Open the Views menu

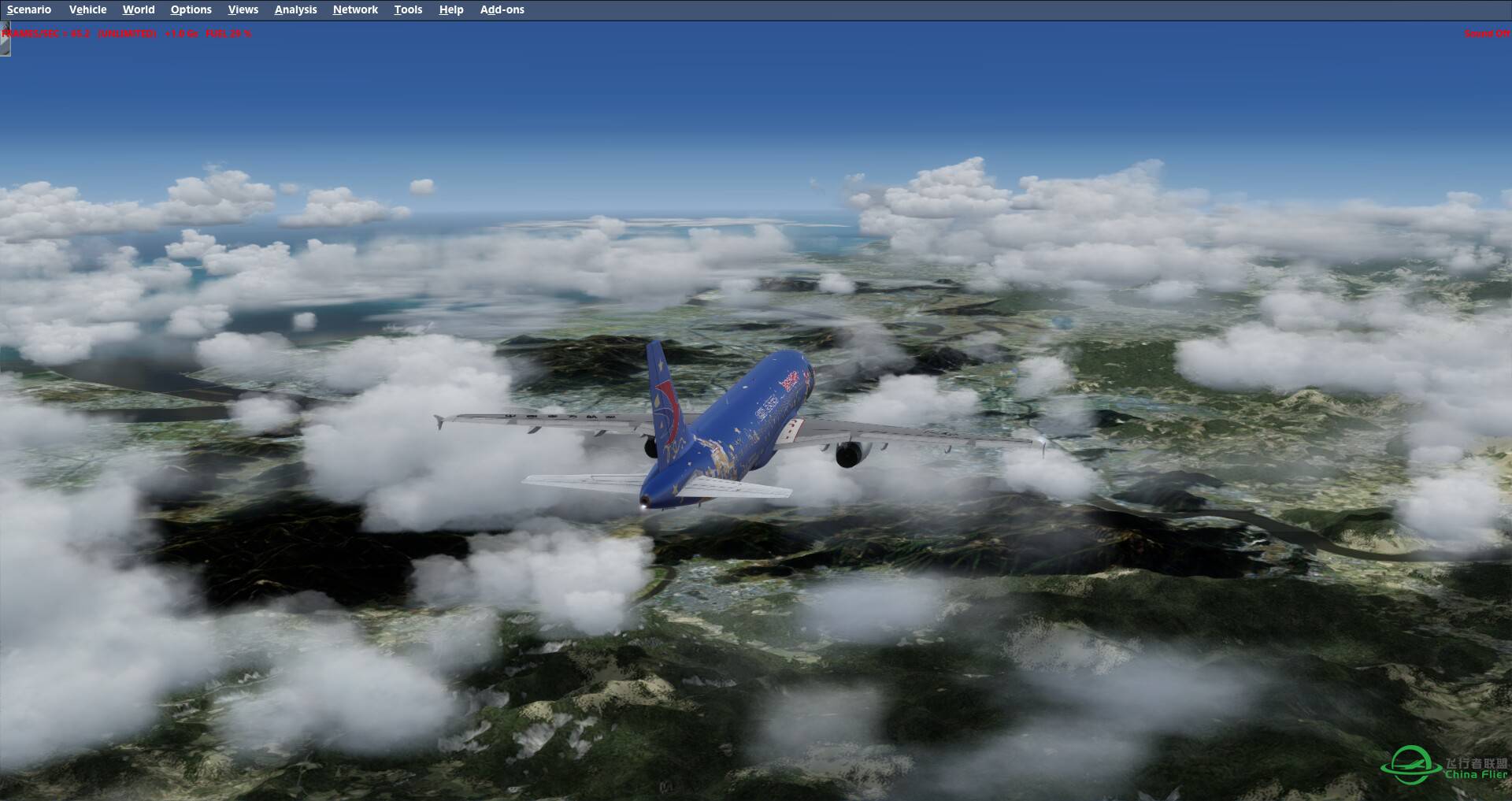(243, 9)
